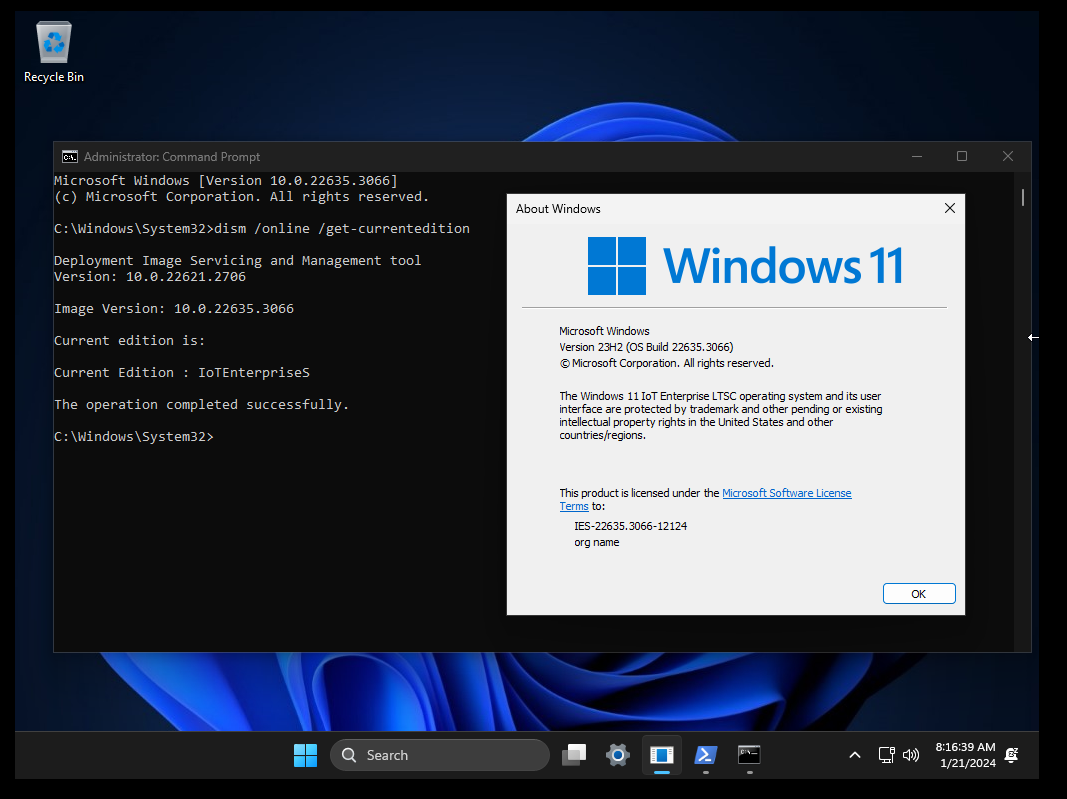Click 'The operation completed successfully.' text
The height and width of the screenshot is (799, 1067).
(201, 404)
